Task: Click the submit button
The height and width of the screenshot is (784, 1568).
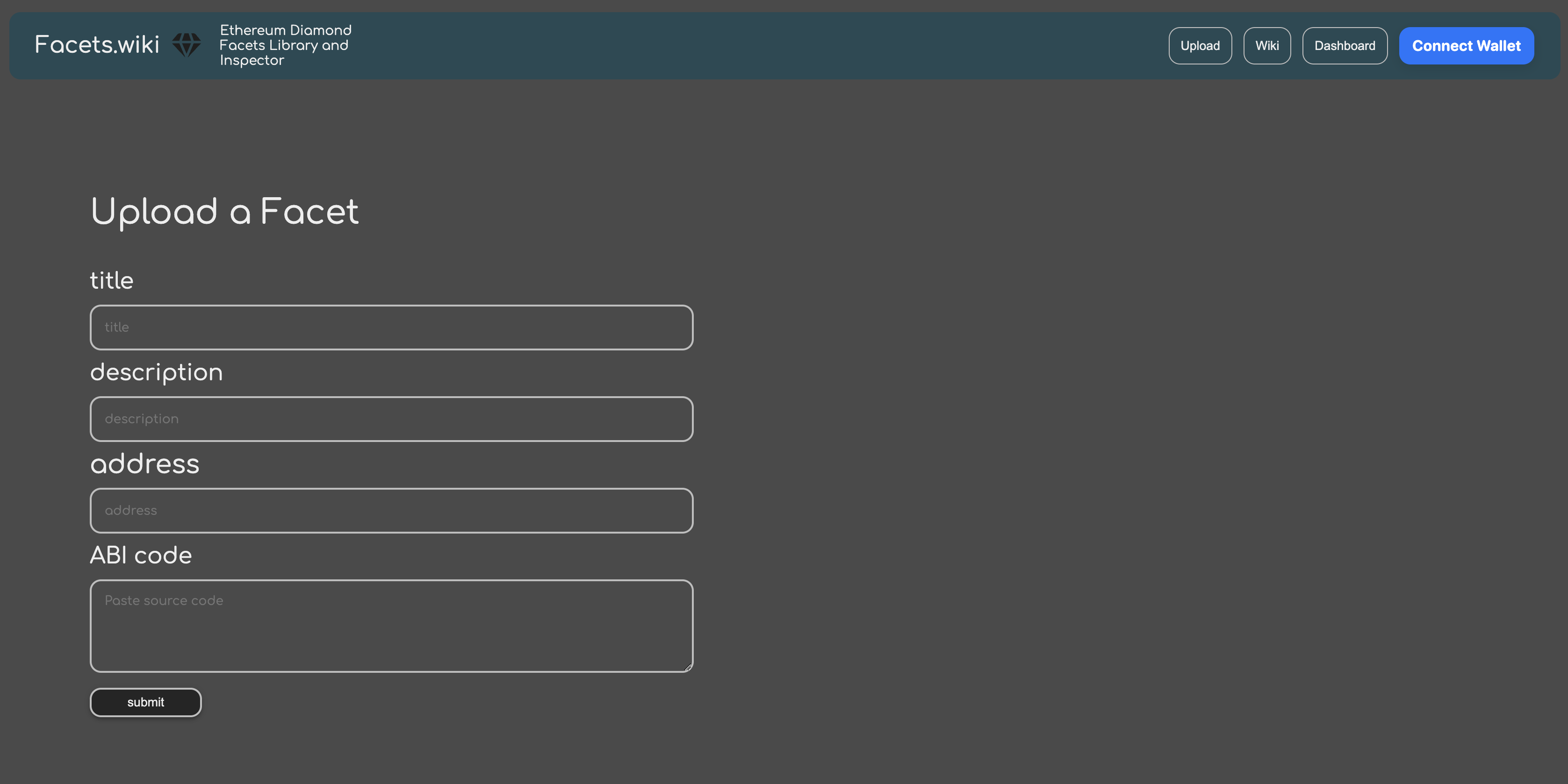Action: tap(145, 701)
